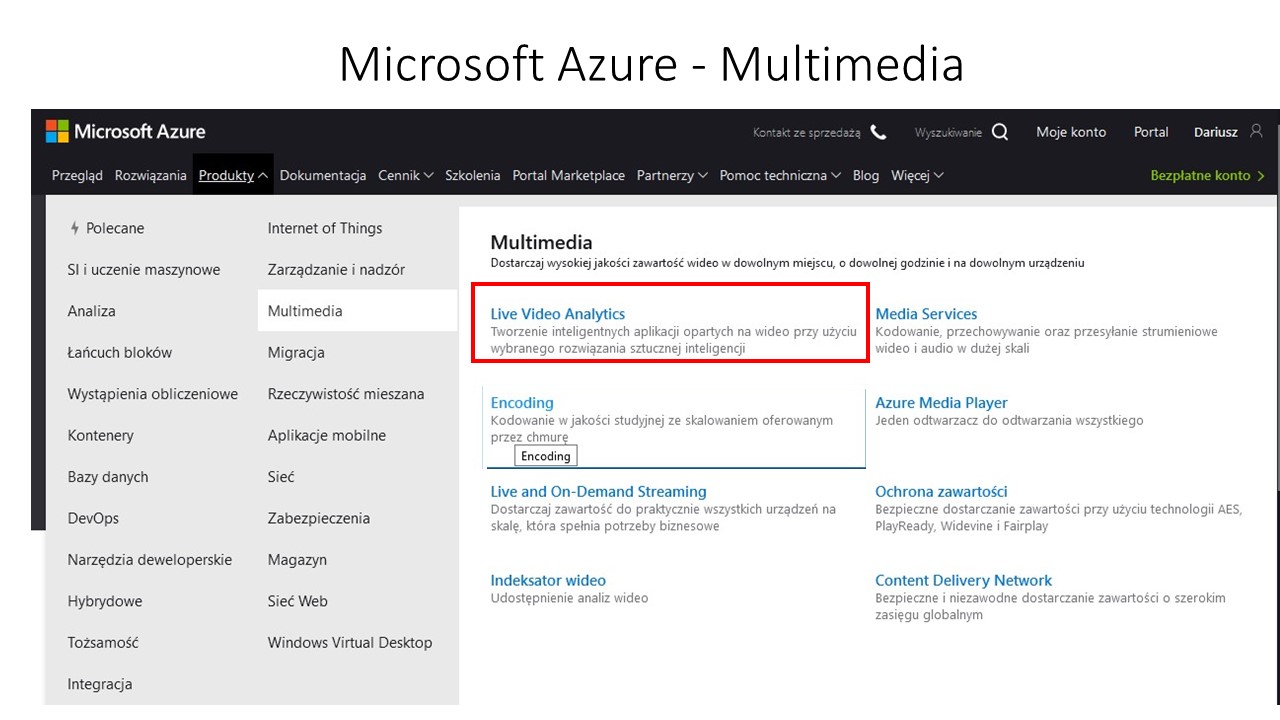Expand the Cennik dropdown

click(428, 176)
